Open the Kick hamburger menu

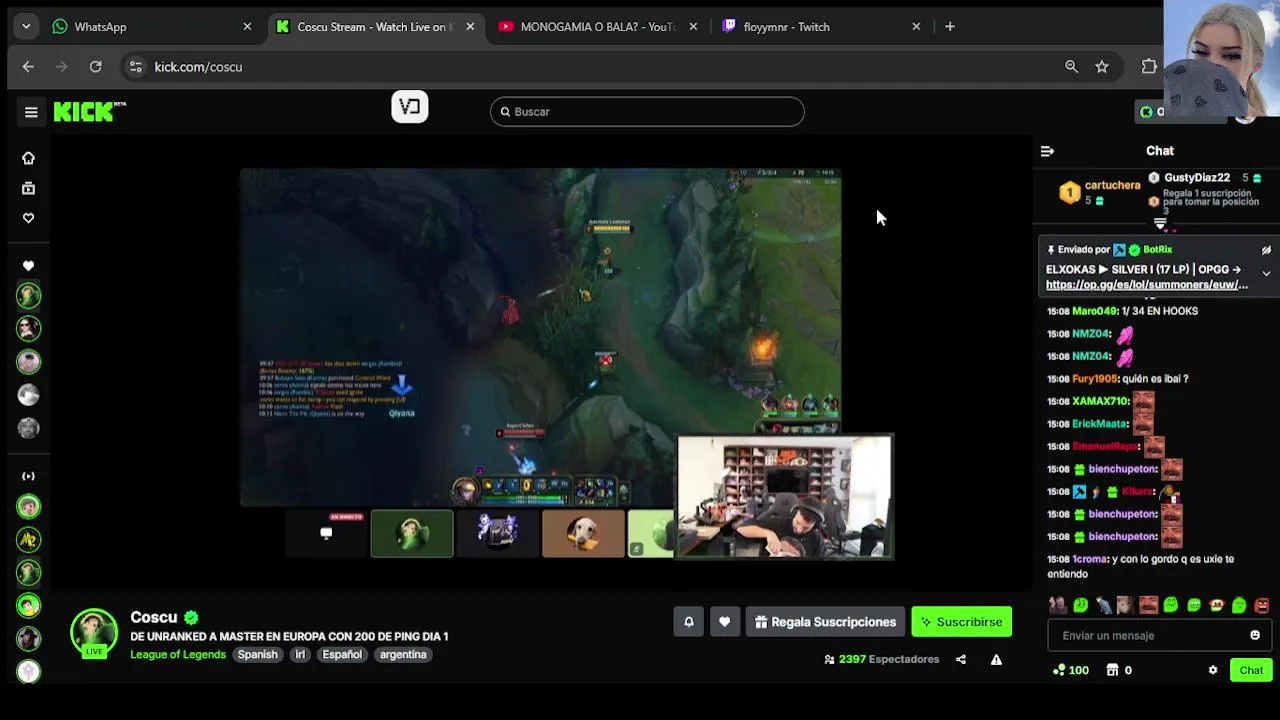point(31,112)
